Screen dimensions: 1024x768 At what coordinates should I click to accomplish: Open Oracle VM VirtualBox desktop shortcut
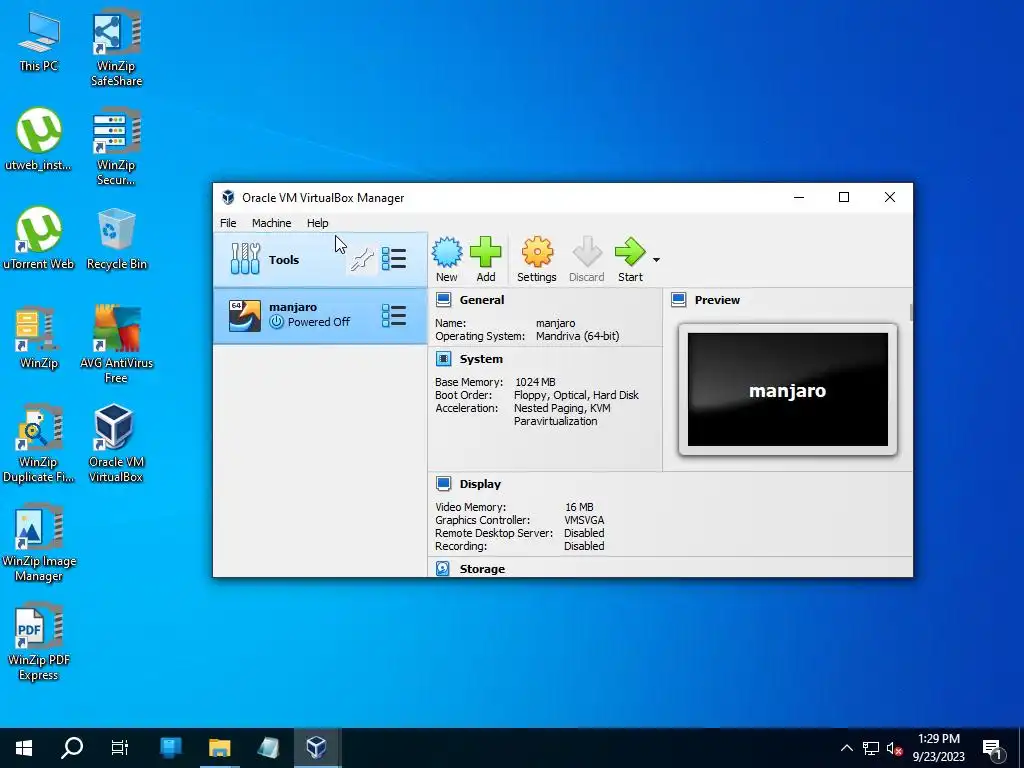[x=116, y=444]
